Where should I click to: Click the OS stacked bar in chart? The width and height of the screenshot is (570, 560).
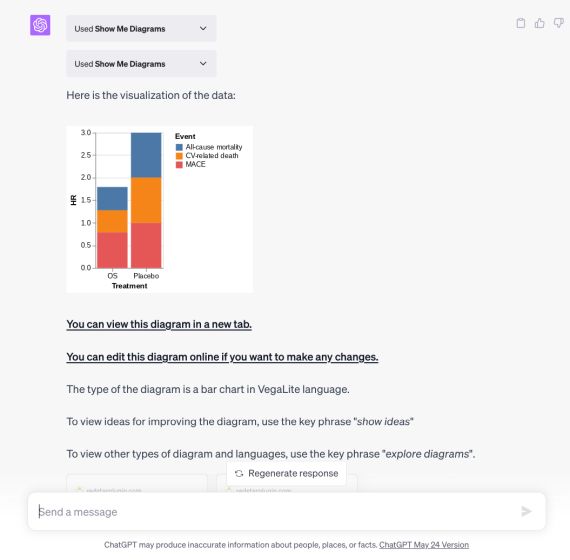tap(112, 228)
